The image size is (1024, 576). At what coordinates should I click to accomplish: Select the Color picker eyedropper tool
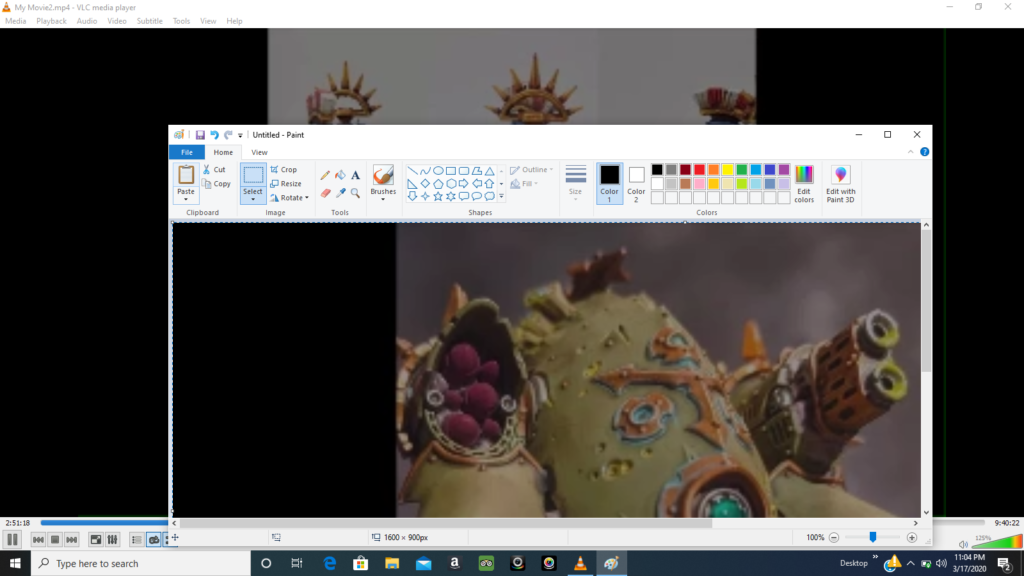pos(340,193)
